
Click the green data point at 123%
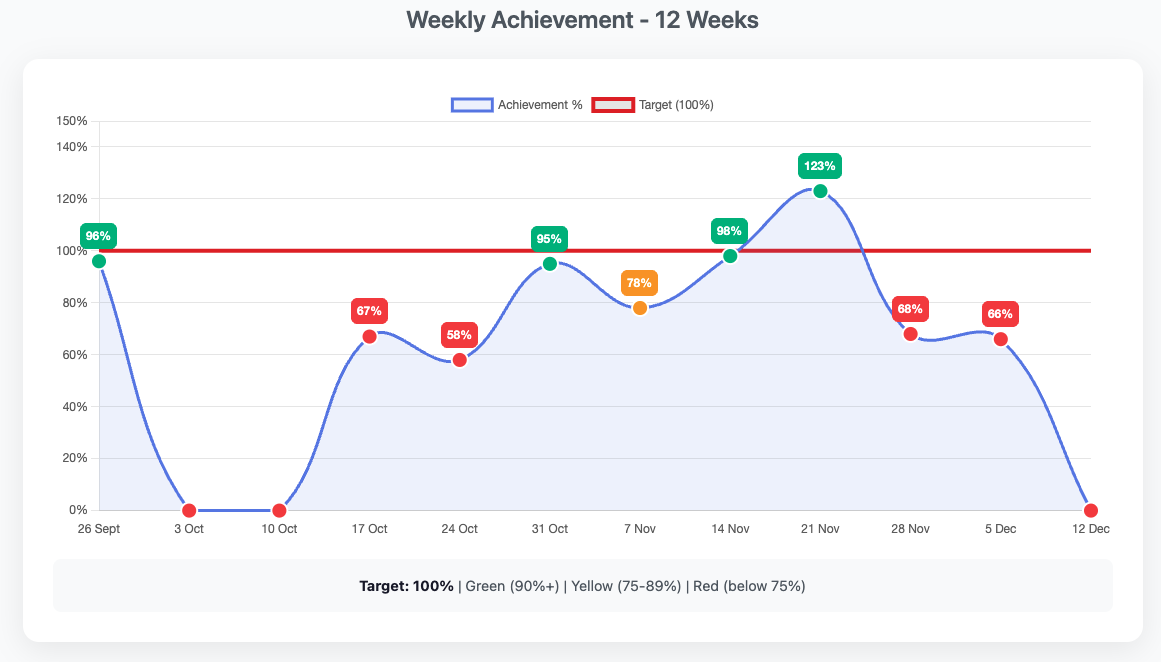[818, 190]
